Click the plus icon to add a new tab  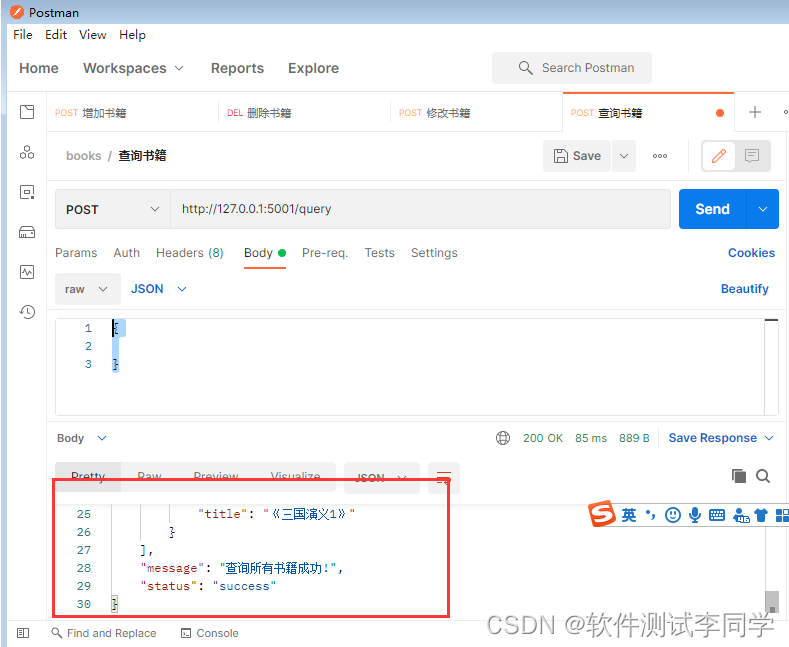(755, 112)
